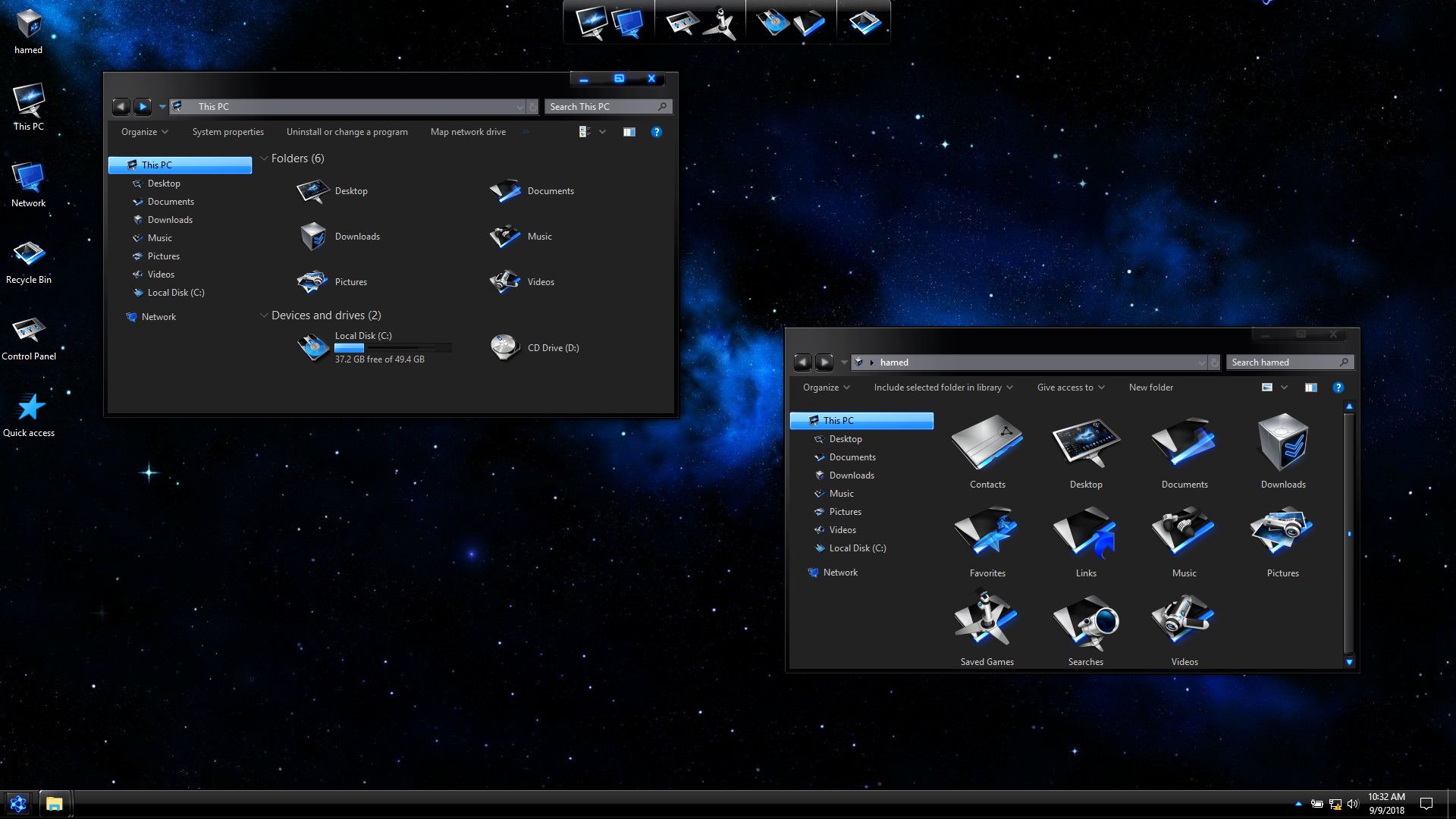Screen dimensions: 1456x819
Task: Toggle preview pane in This PC window
Action: coord(629,132)
